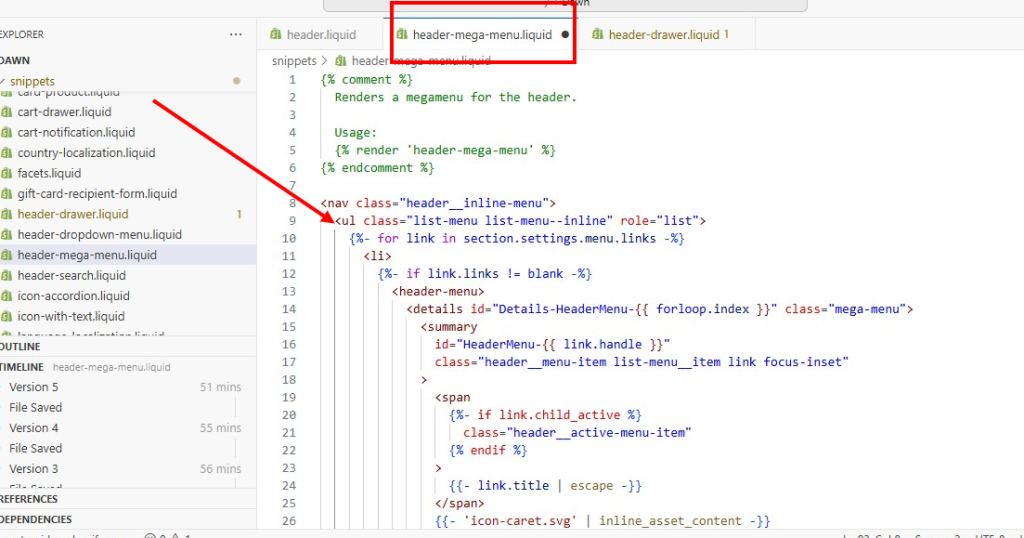Screen dimensions: 1024x538
Task: Open gift-card-recipient-form.liquid from the file list
Action: [97, 194]
